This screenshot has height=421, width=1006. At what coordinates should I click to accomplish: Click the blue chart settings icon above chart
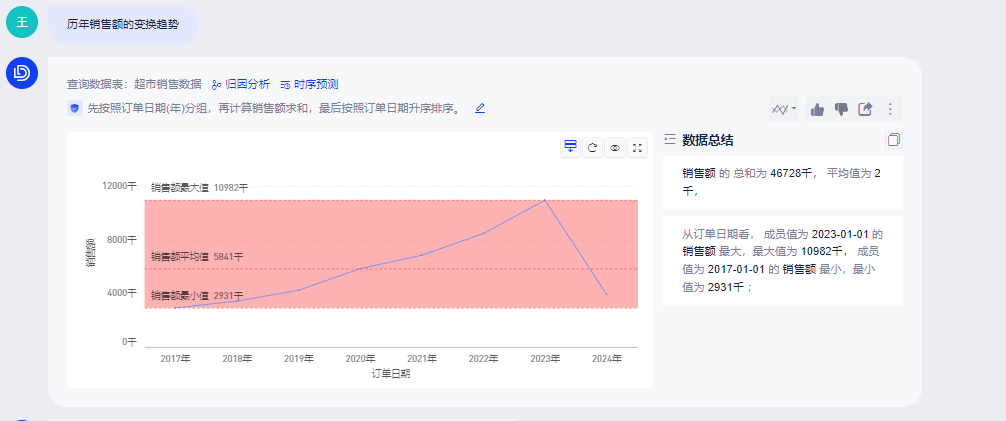[x=570, y=147]
